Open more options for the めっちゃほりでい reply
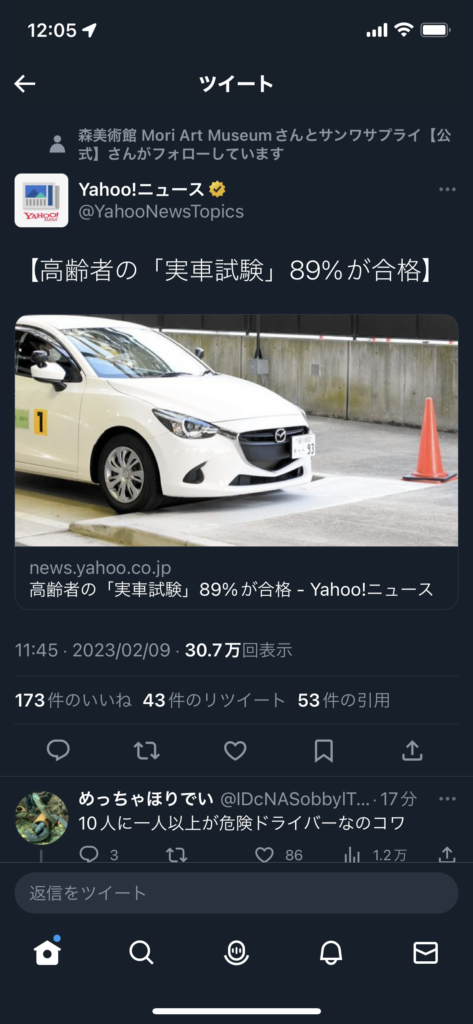The width and height of the screenshot is (473, 1024). click(x=448, y=799)
